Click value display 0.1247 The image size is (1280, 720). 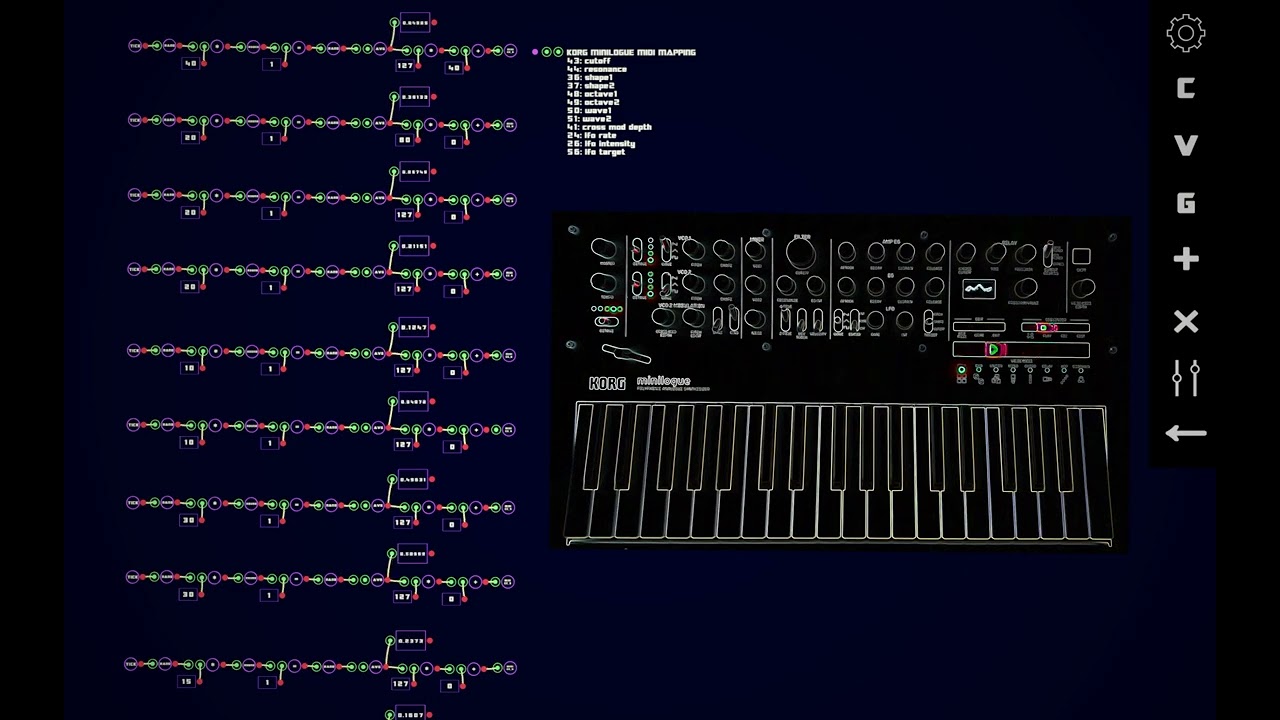[414, 327]
